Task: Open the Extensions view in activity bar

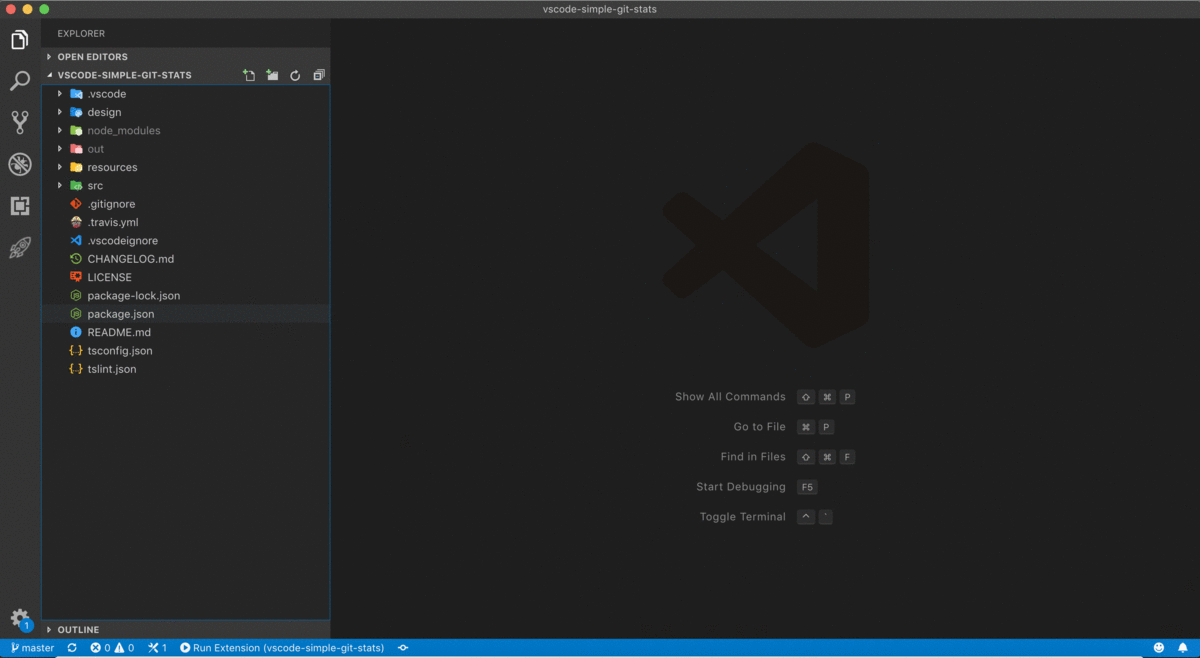Action: (x=20, y=206)
